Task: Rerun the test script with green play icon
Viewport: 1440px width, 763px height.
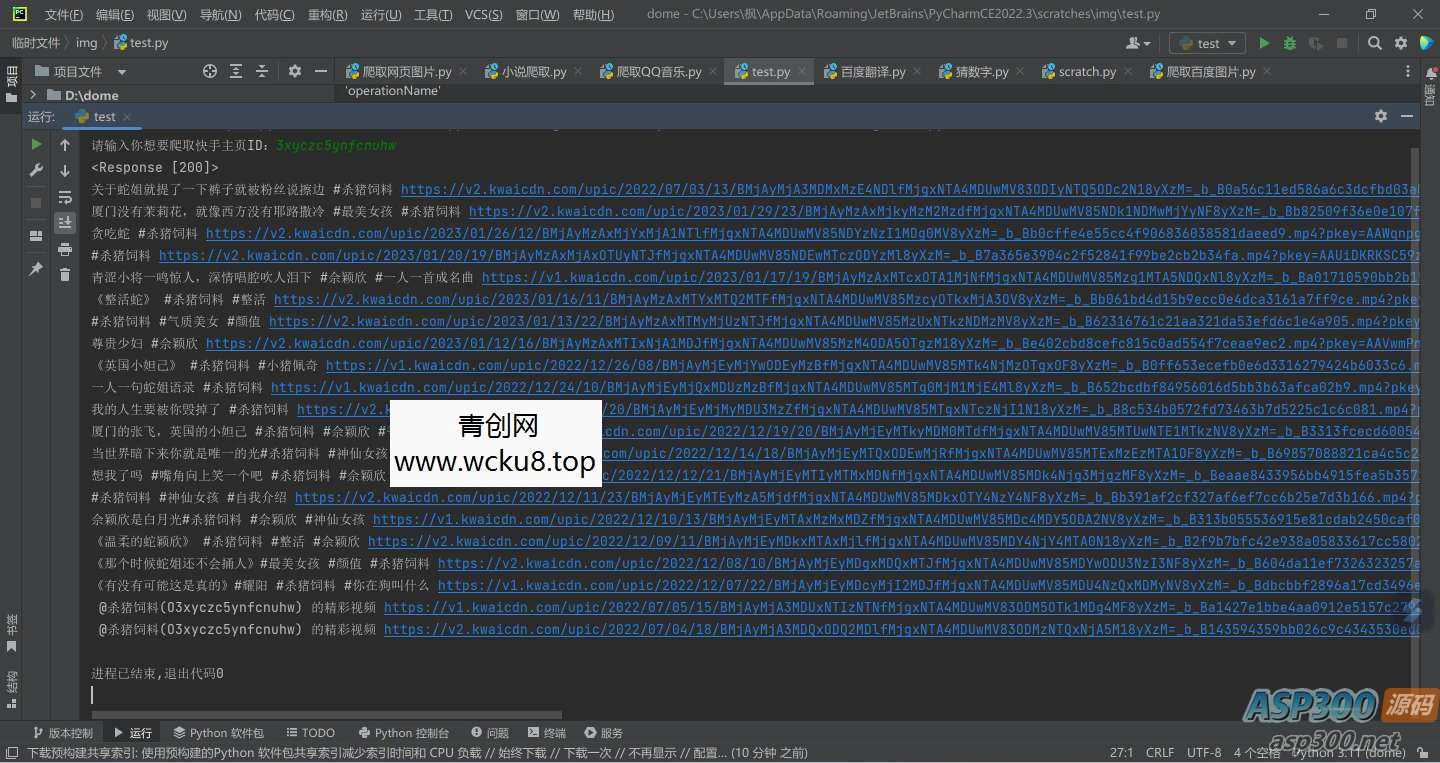Action: [x=36, y=143]
